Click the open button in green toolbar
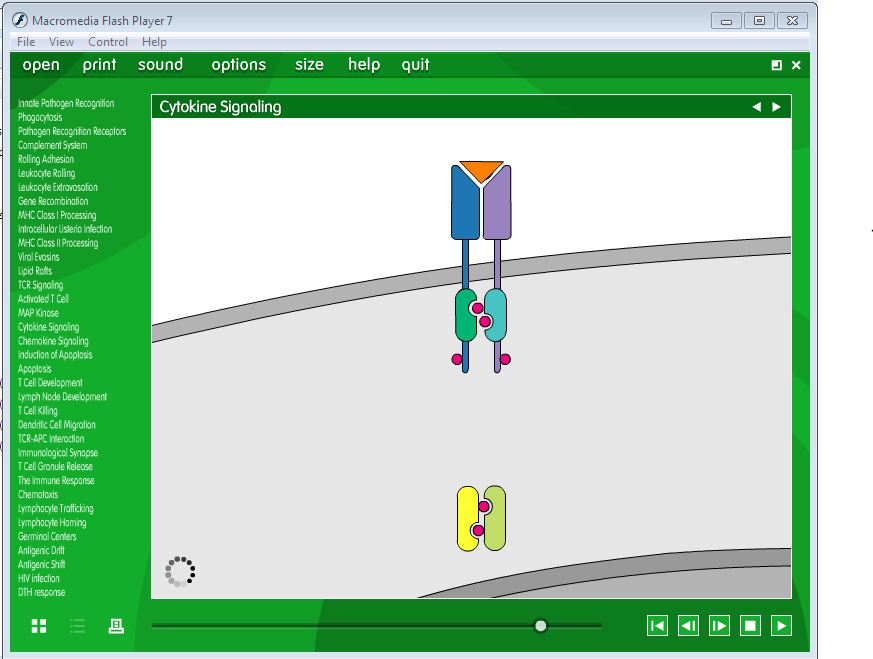The height and width of the screenshot is (659, 873). point(41,65)
